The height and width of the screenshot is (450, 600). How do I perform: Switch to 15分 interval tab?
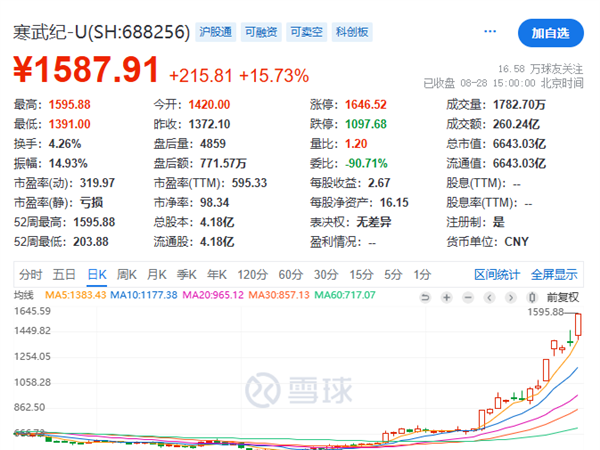(361, 274)
